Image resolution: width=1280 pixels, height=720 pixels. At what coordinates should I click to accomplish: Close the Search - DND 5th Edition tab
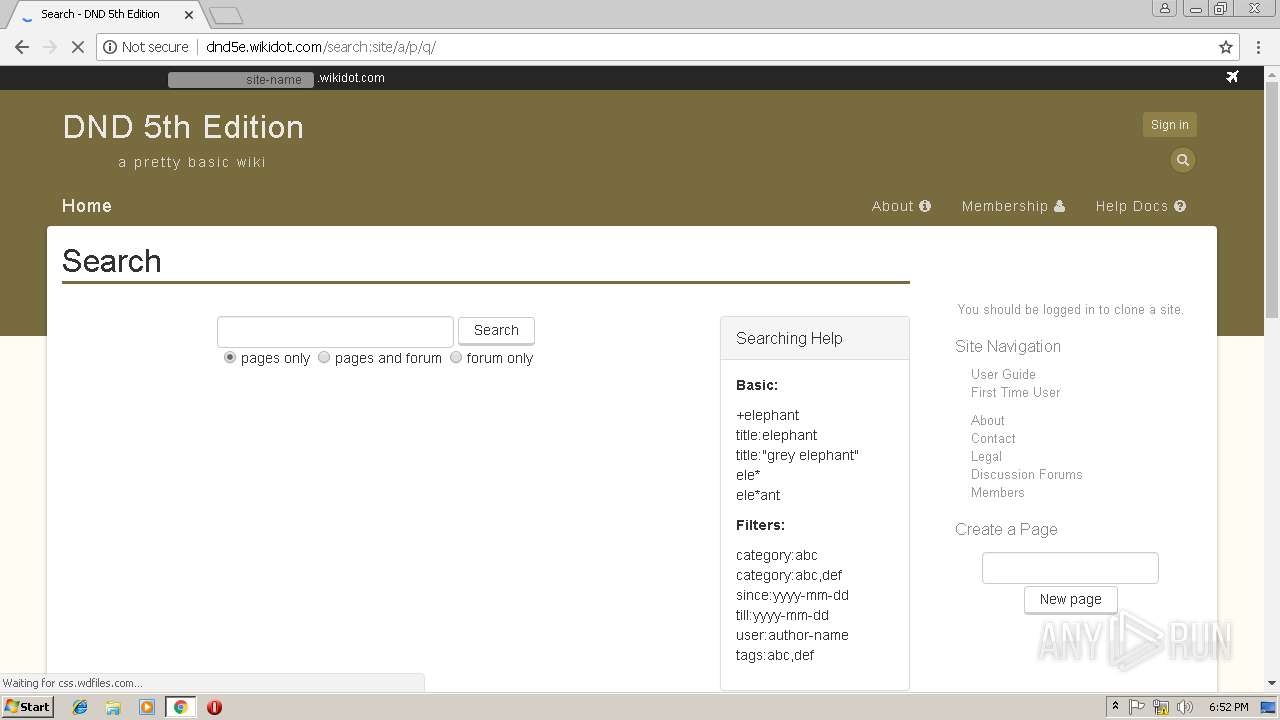[x=189, y=15]
